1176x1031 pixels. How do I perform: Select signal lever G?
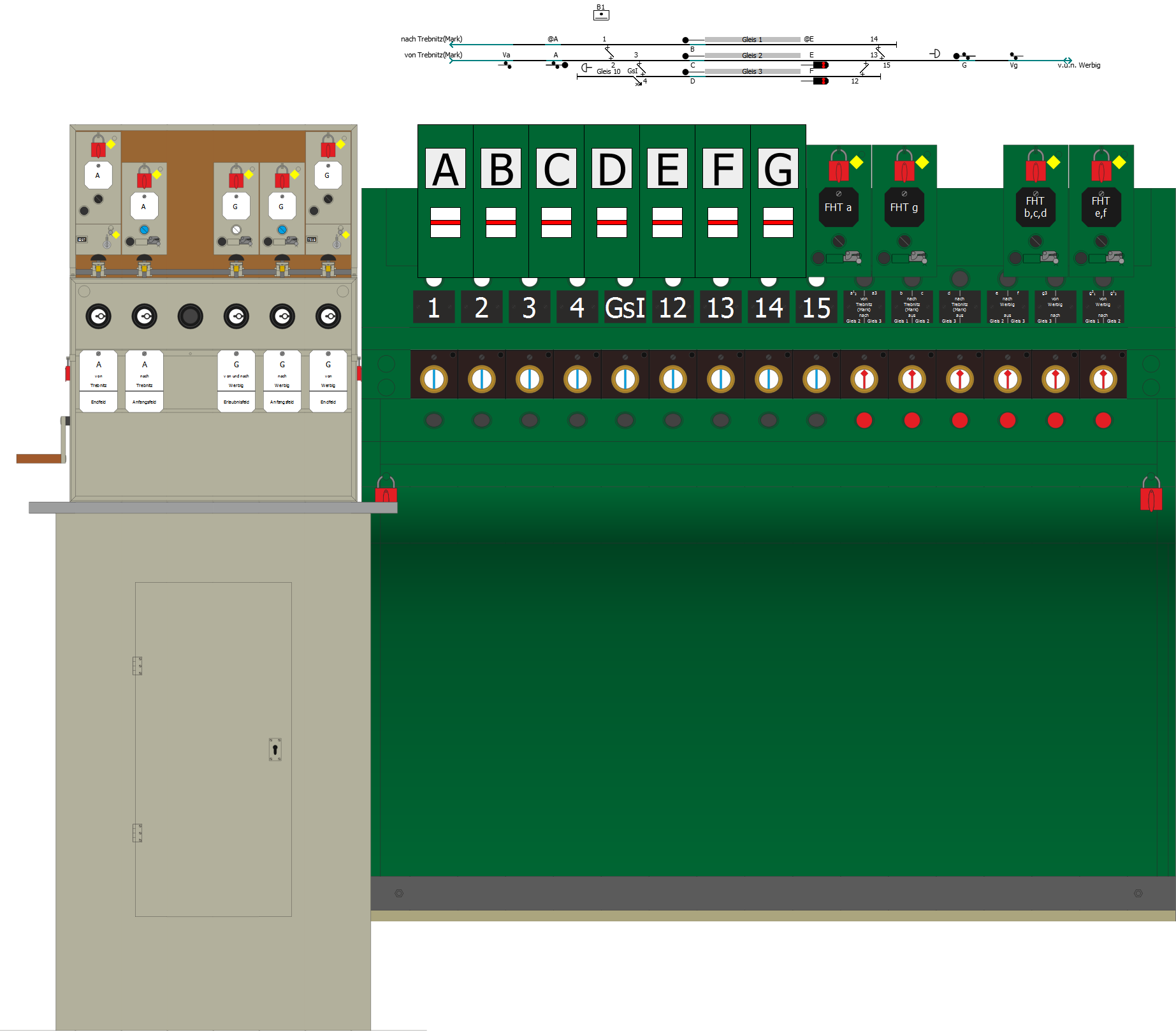tap(778, 169)
